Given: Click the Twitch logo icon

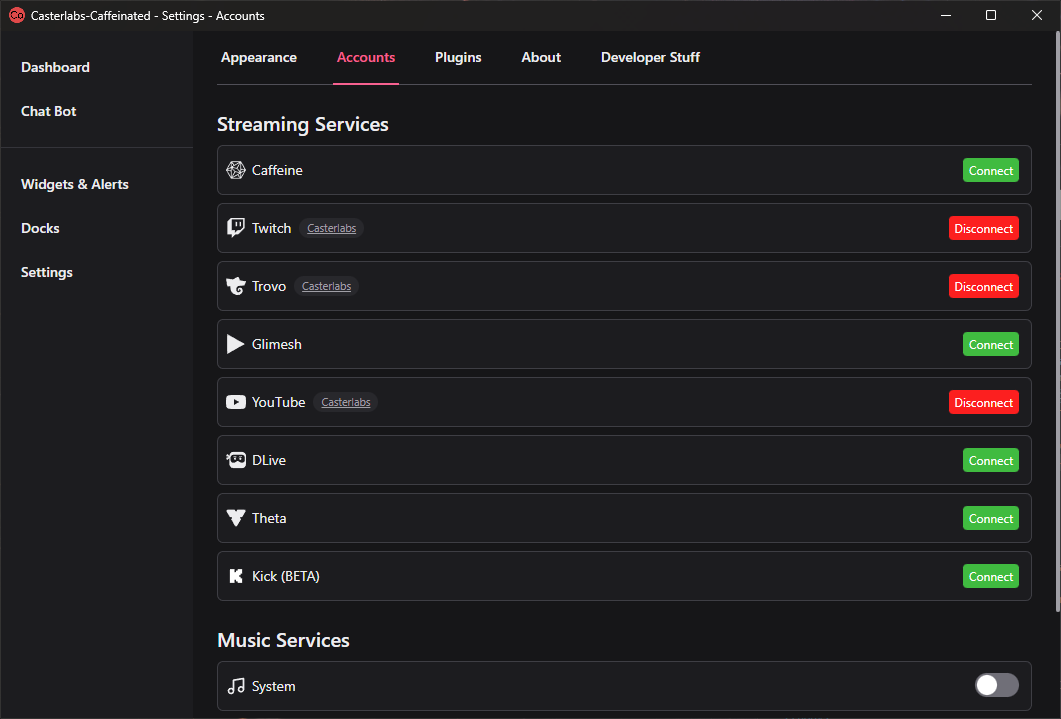Looking at the screenshot, I should click(236, 228).
